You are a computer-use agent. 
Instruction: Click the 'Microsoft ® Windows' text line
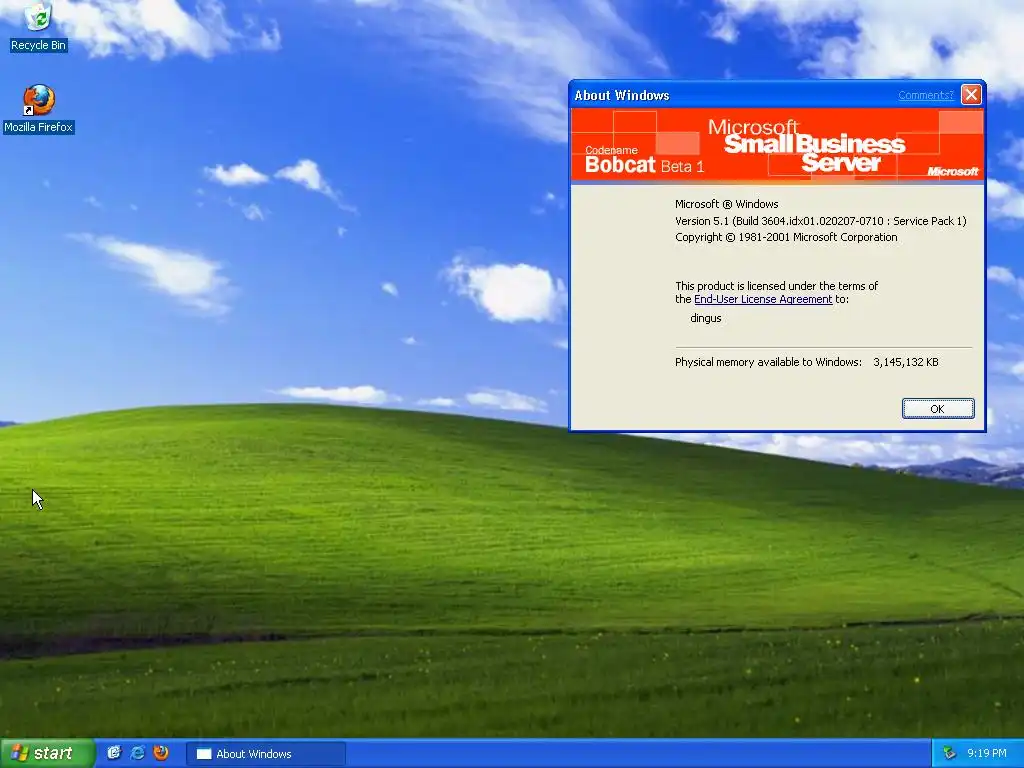[x=727, y=204]
